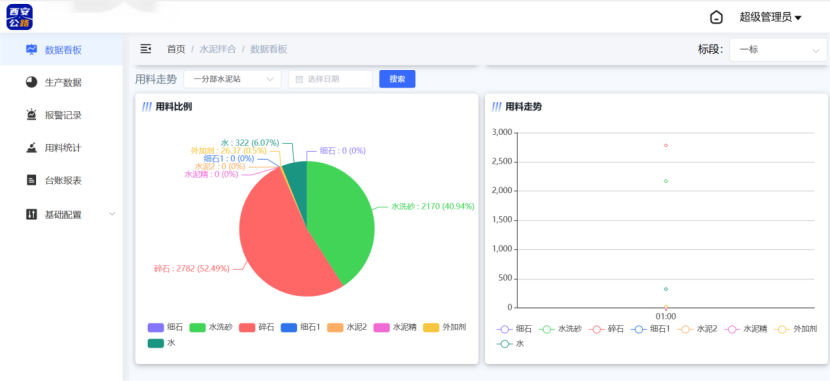Toggle 碎石 in pie chart legend
This screenshot has height=381, width=830.
pos(257,327)
